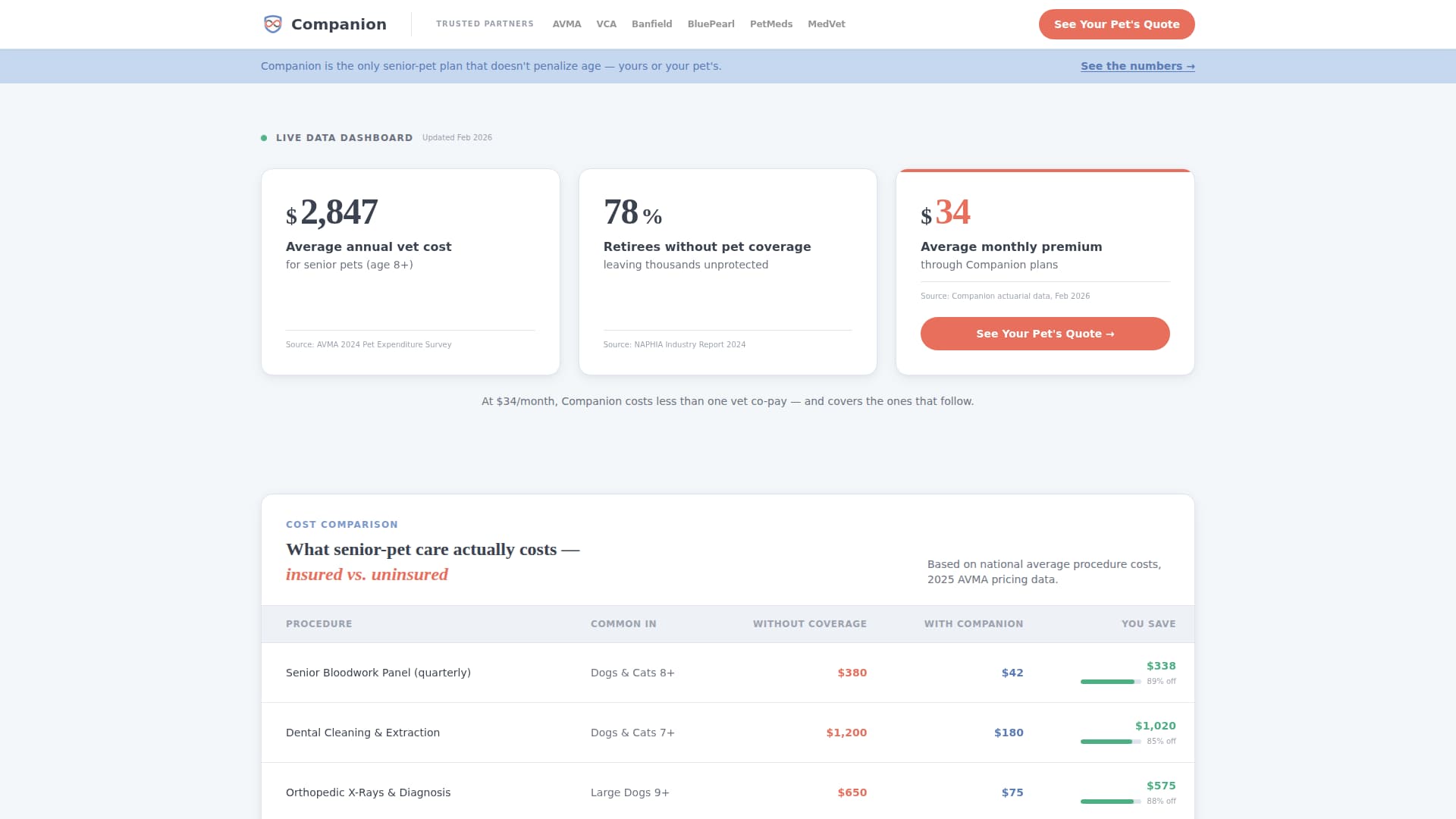Click the 89% off savings bar
1456x819 pixels.
coord(1110,682)
